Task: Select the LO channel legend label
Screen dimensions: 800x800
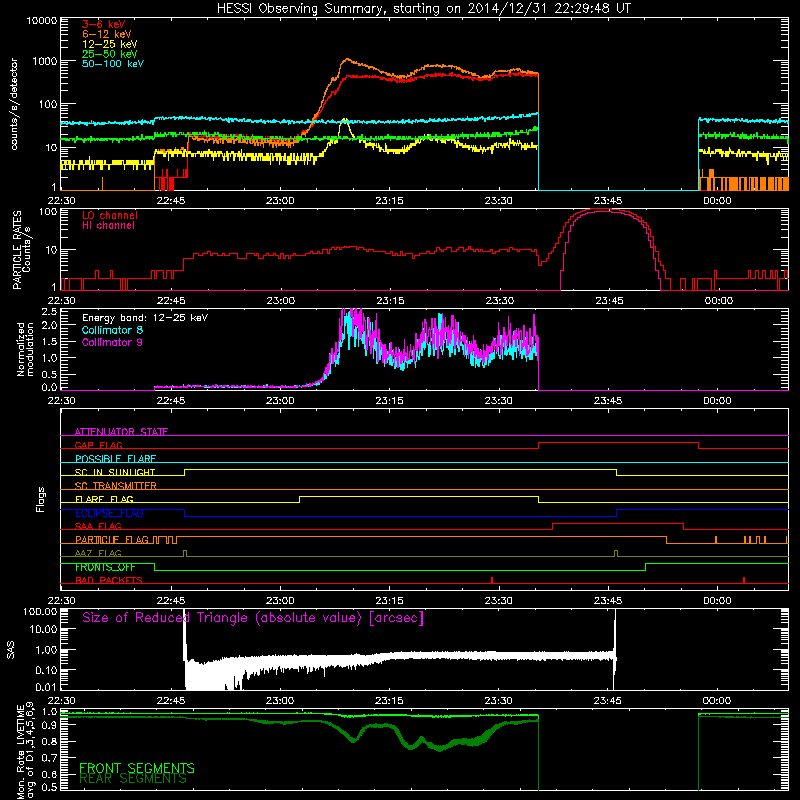Action: pos(110,215)
